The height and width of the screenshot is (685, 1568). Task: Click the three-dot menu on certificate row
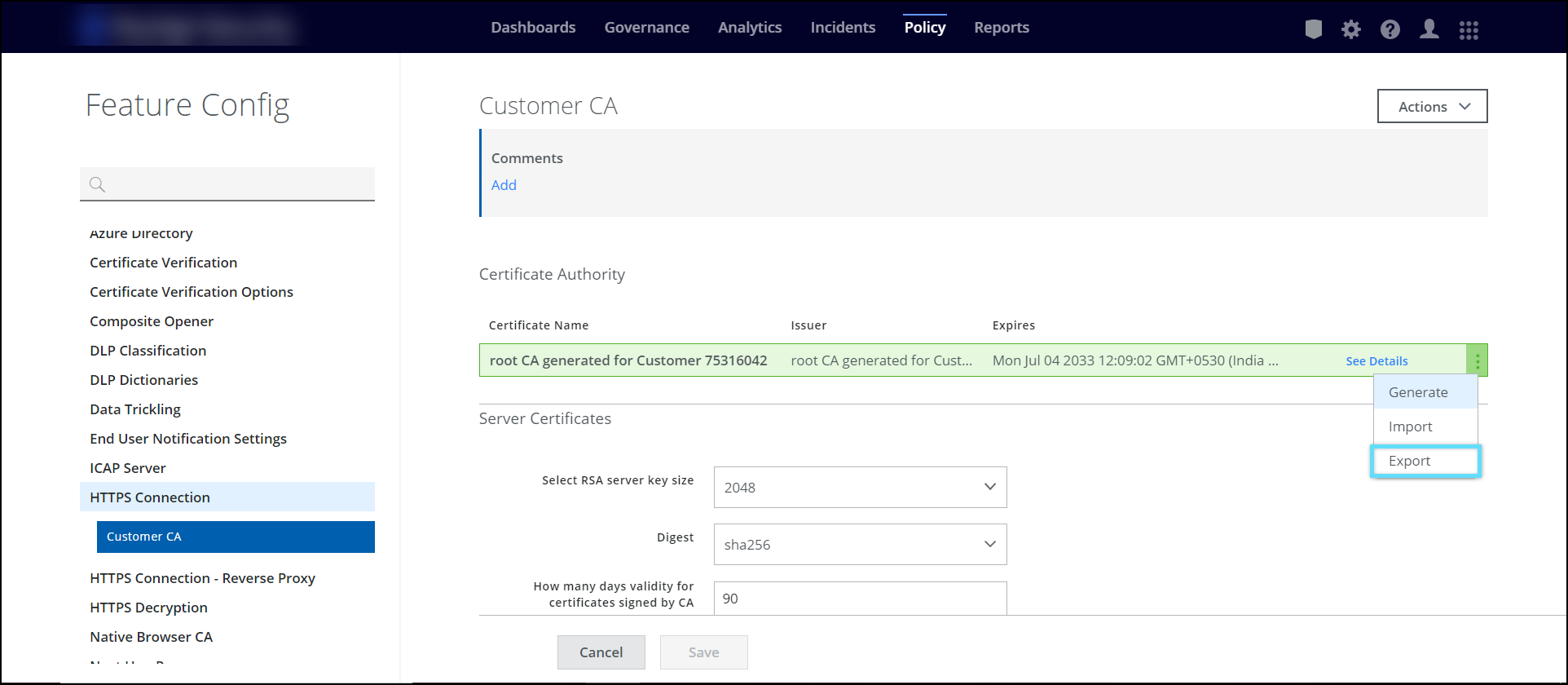[1477, 360]
